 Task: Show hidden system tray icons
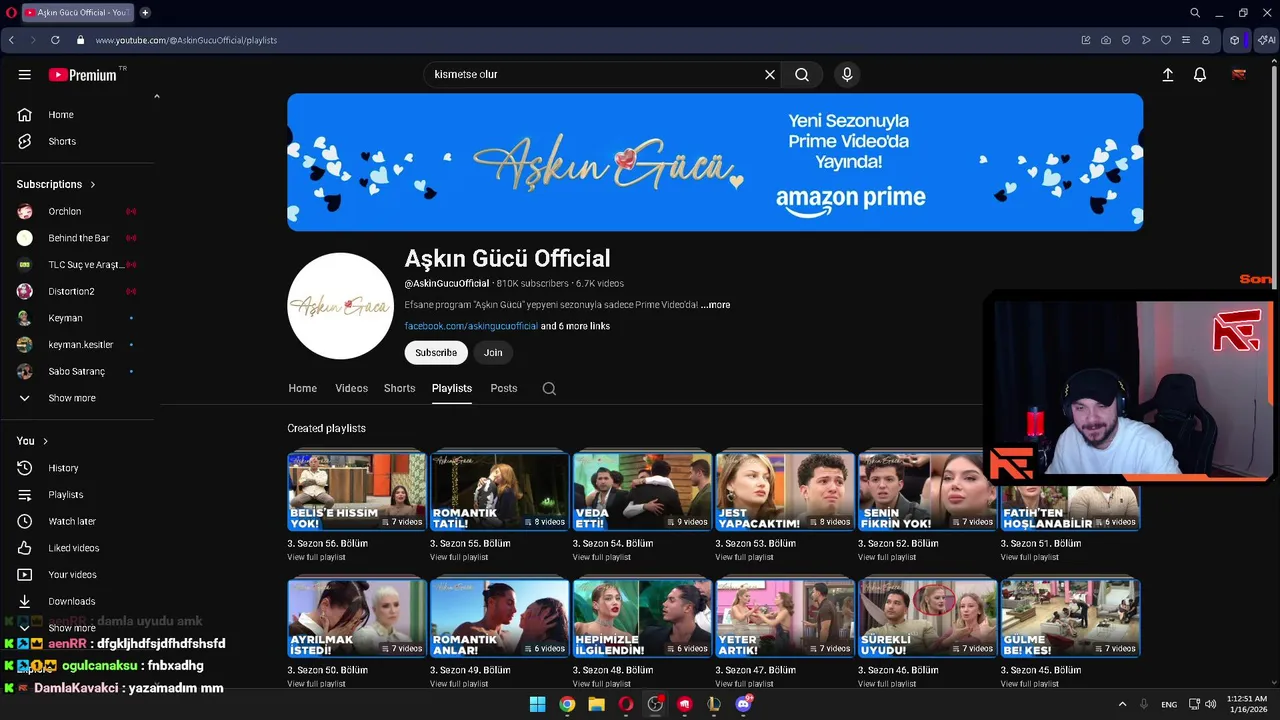[x=1122, y=704]
